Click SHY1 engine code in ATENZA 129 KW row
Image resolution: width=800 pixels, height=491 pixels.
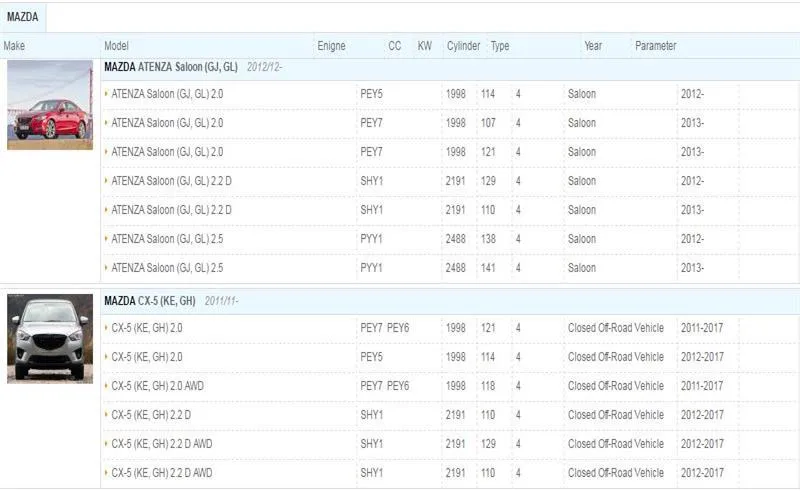(x=371, y=181)
